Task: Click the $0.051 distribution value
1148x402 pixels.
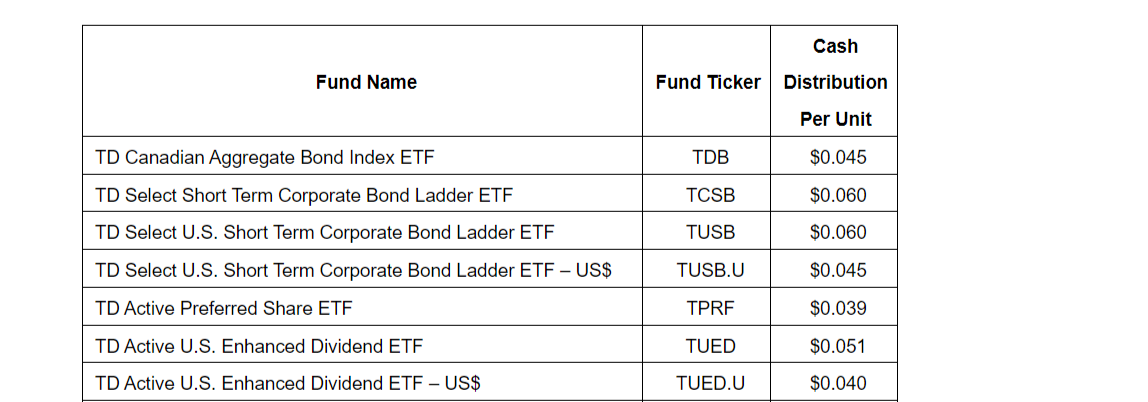Action: (838, 346)
